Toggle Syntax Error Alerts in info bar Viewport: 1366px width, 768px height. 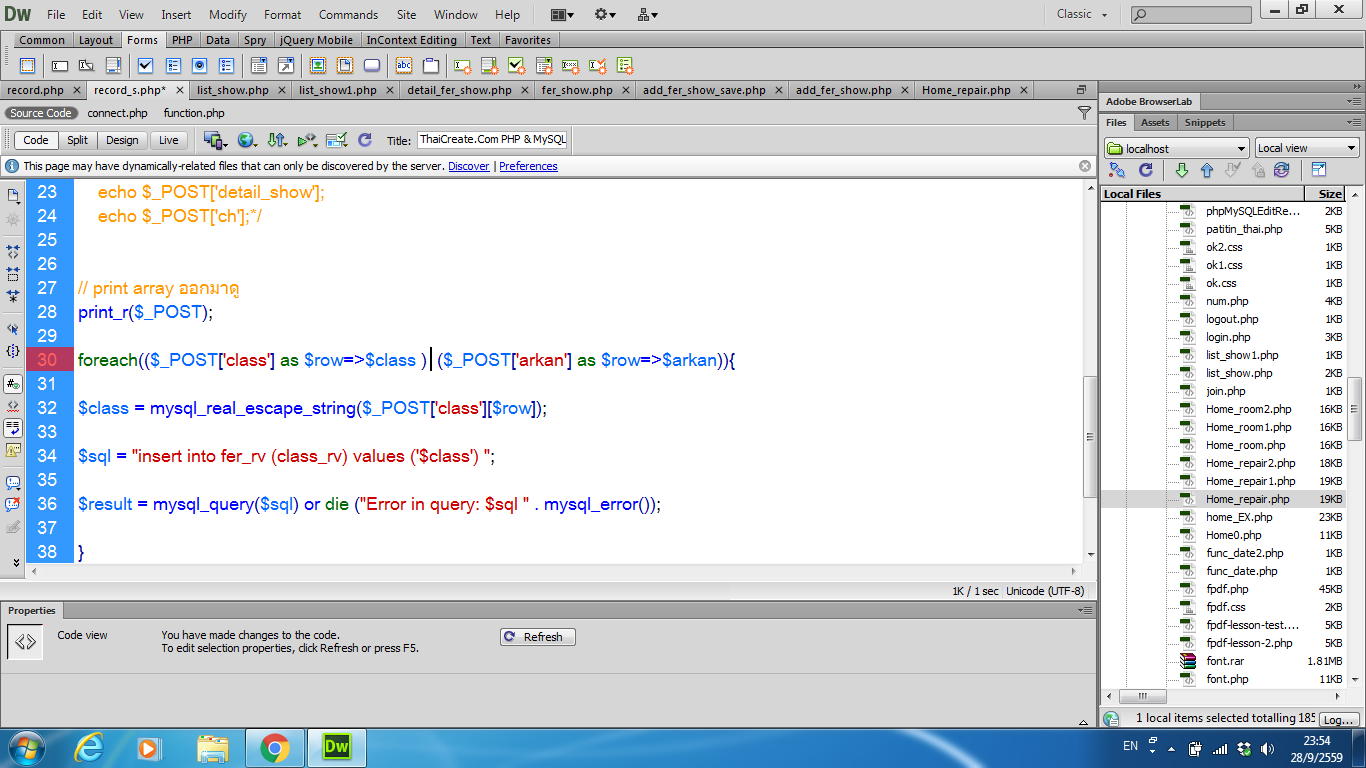point(13,450)
